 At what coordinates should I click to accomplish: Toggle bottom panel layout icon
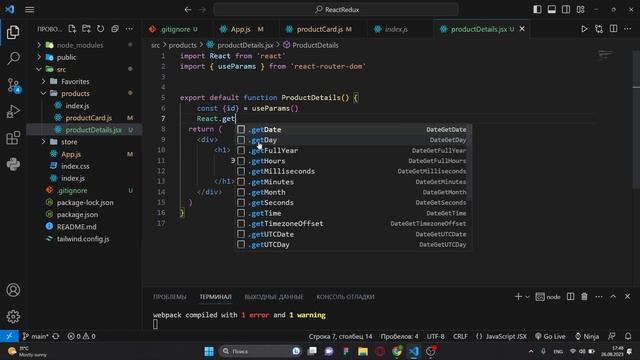(x=551, y=9)
